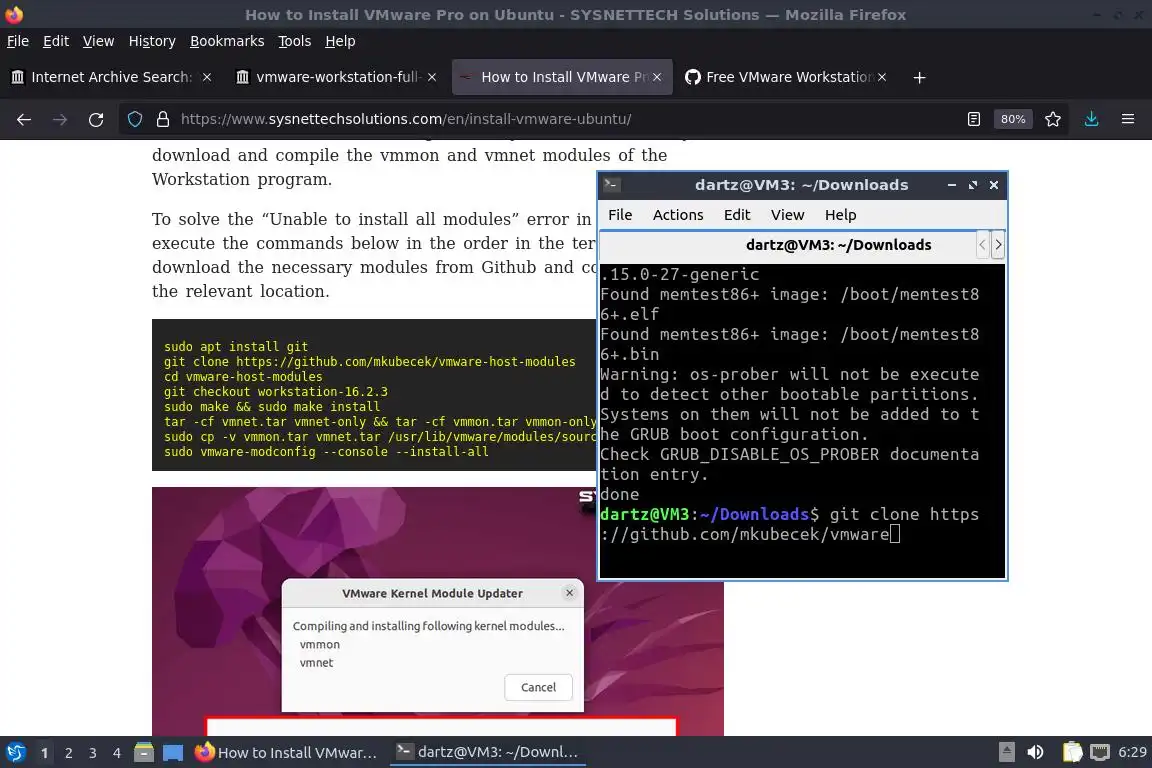Close the VMware Kernel Module Updater dialog
This screenshot has height=768, width=1152.
(x=569, y=592)
